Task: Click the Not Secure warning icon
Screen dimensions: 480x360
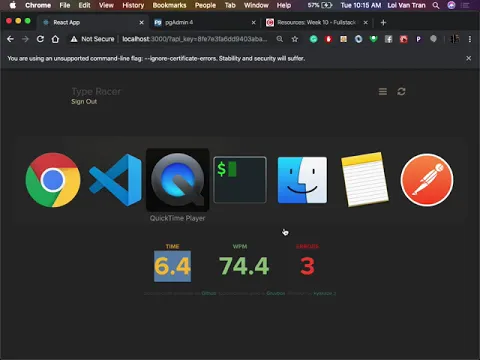Action: point(74,39)
